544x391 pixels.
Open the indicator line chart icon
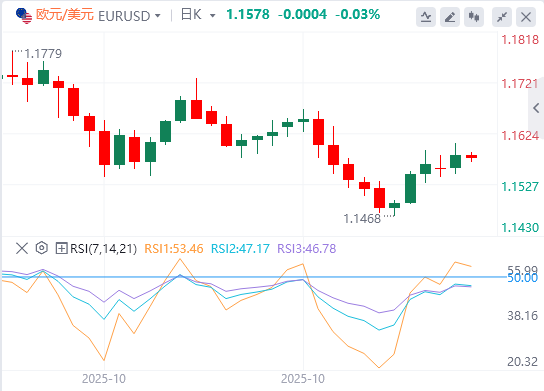click(426, 17)
